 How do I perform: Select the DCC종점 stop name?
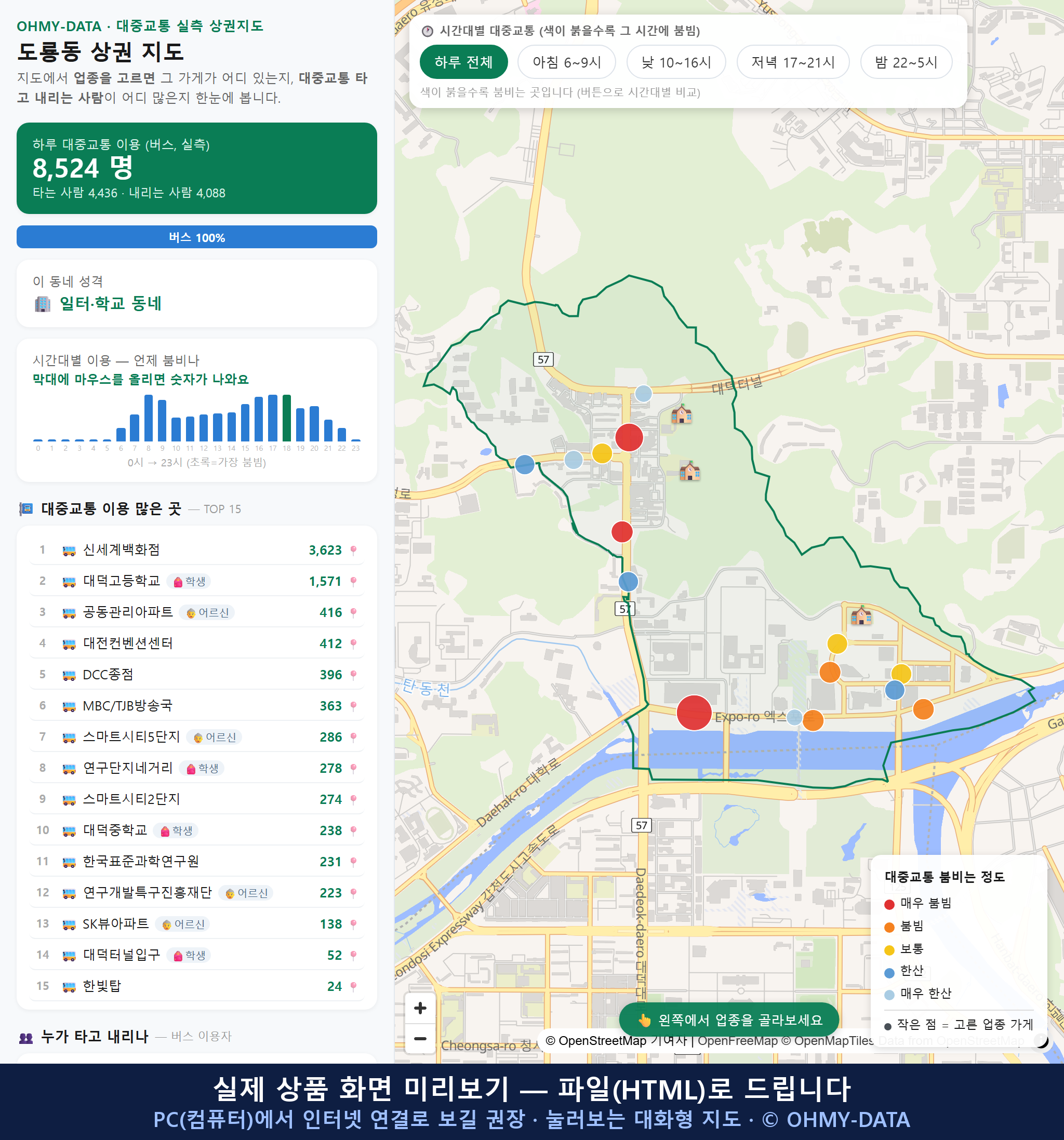pyautogui.click(x=108, y=674)
